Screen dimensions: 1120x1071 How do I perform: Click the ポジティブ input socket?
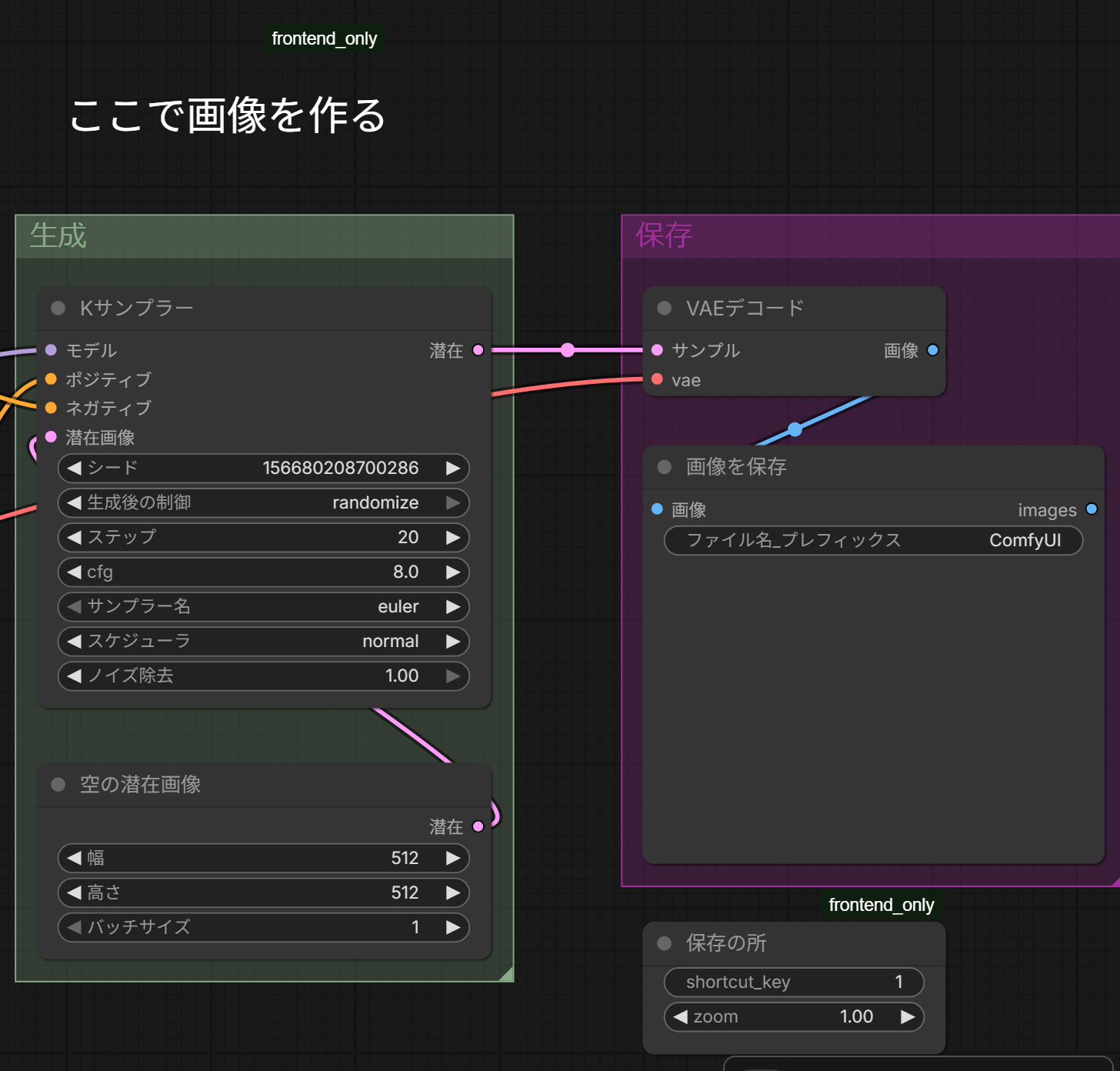click(x=51, y=379)
